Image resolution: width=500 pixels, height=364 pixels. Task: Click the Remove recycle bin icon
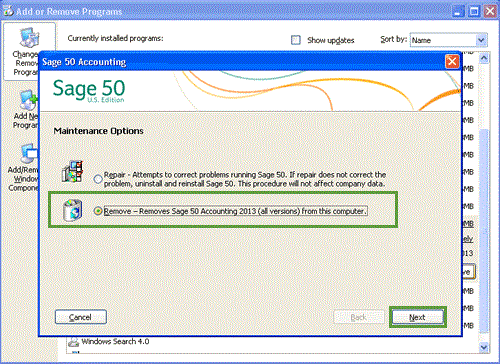pos(73,210)
